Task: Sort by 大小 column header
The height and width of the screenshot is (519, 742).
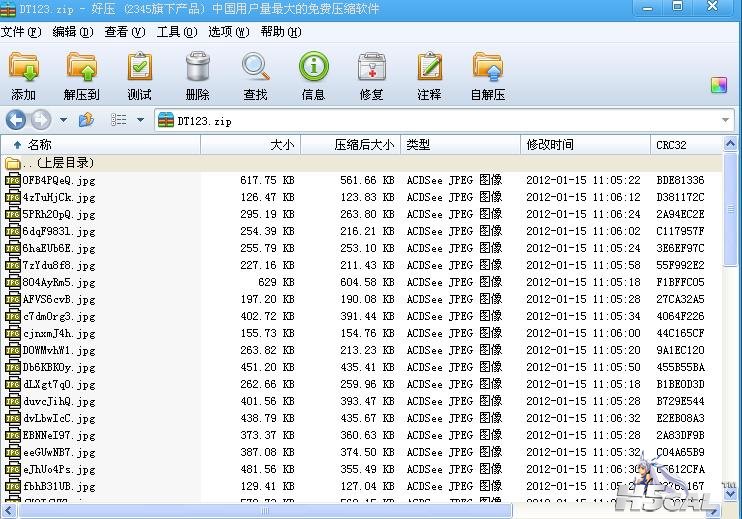Action: (250, 145)
